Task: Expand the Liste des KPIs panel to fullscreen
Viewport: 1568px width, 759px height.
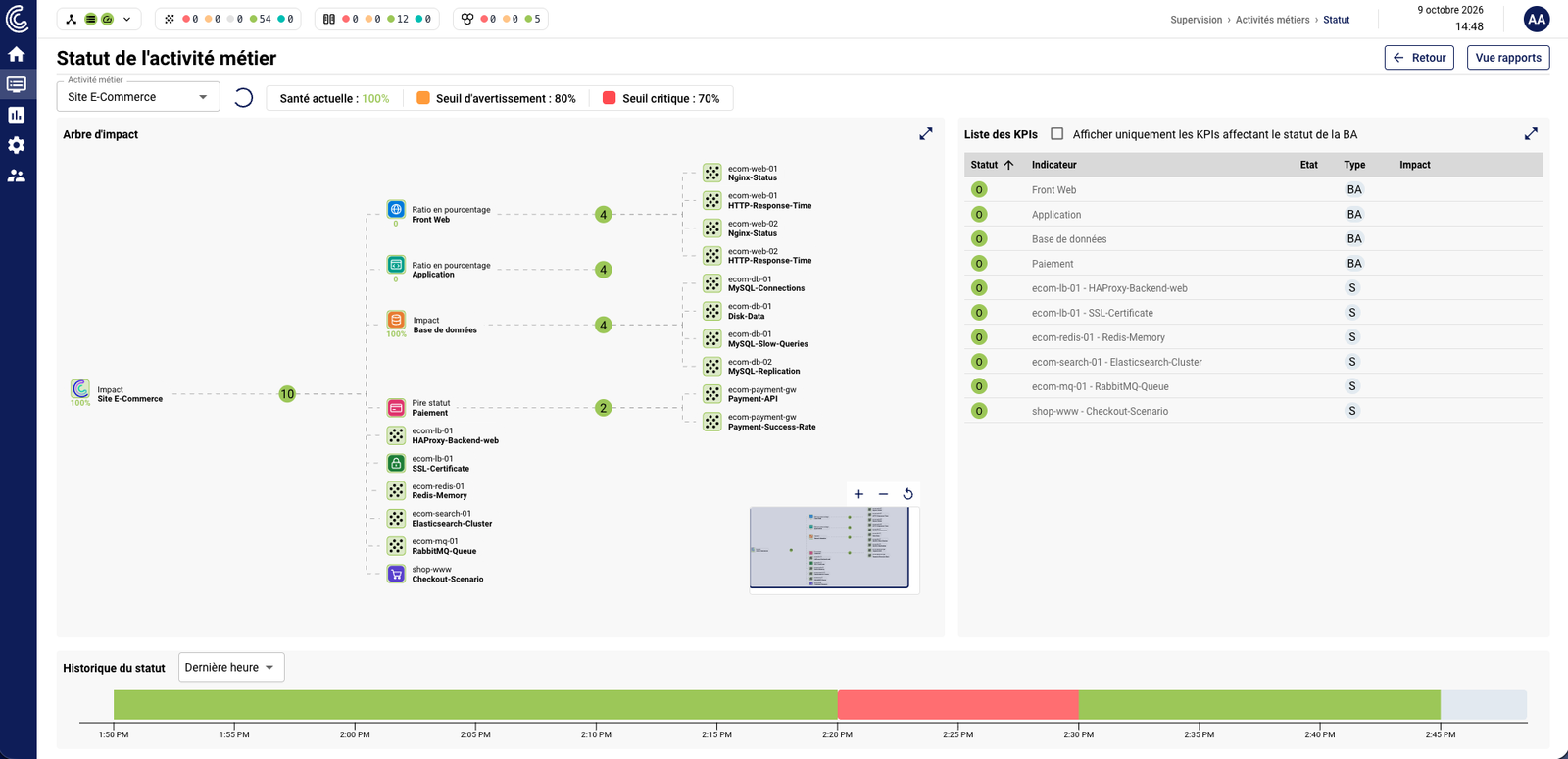Action: [1531, 134]
